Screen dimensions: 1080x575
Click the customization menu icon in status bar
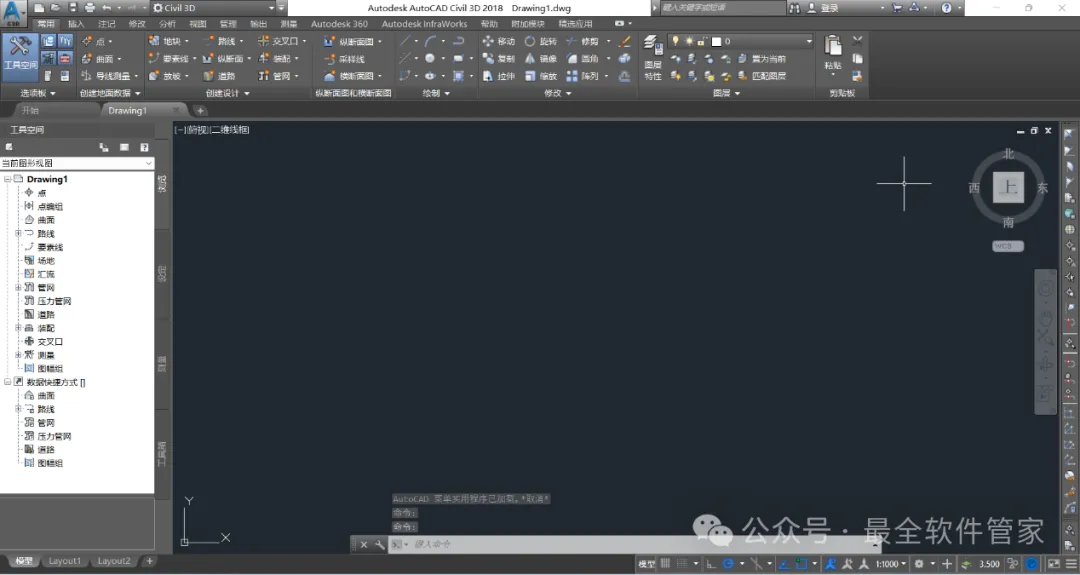pyautogui.click(x=1071, y=564)
